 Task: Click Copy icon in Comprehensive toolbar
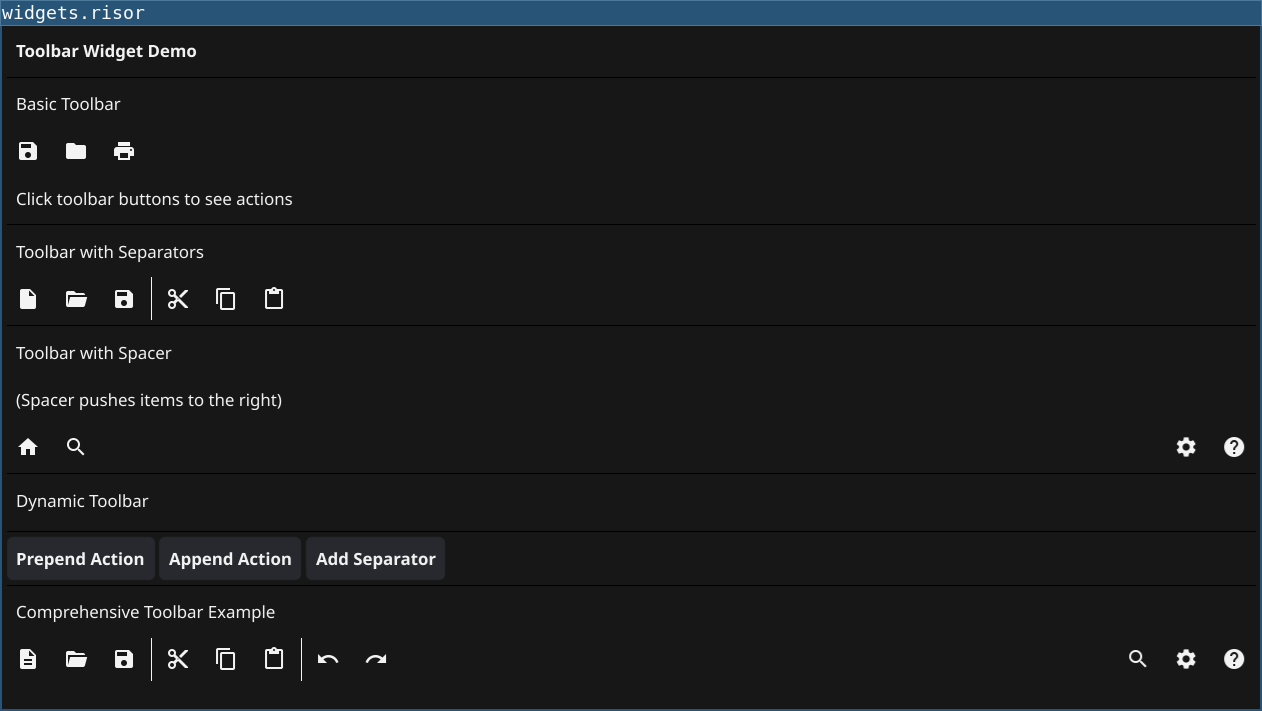click(x=226, y=659)
